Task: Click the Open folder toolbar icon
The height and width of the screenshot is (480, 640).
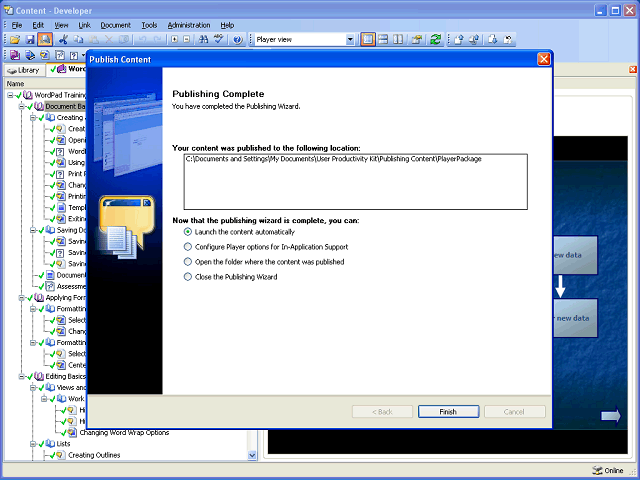Action: (15, 40)
